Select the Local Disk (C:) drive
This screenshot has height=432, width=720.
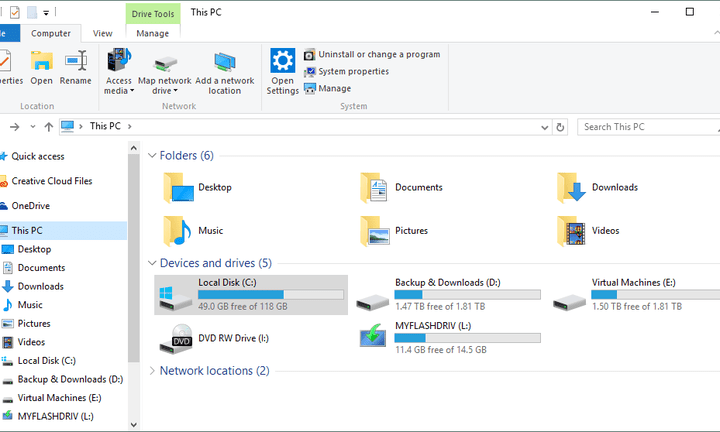(x=251, y=295)
